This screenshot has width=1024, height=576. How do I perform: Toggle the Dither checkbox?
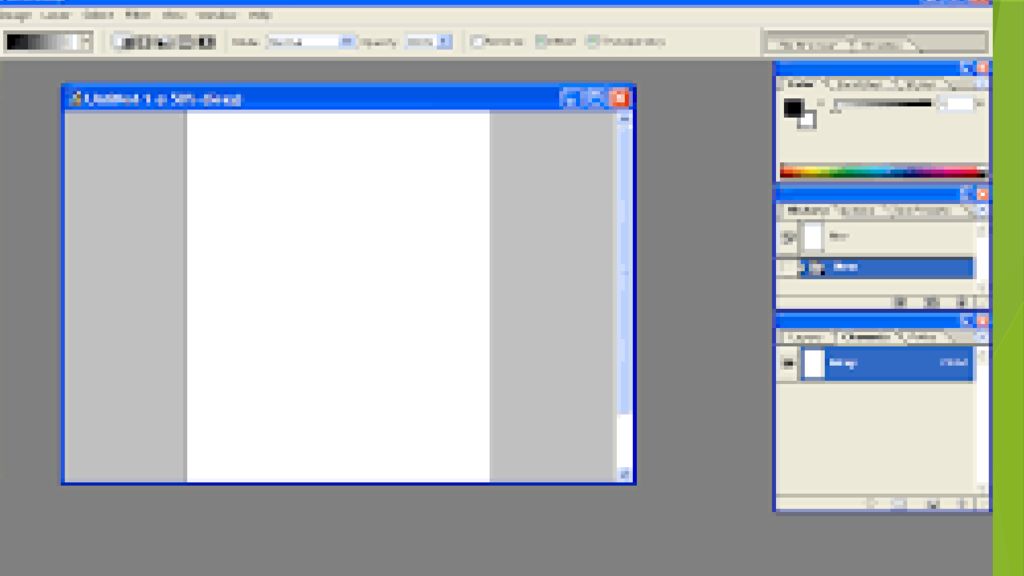point(541,42)
